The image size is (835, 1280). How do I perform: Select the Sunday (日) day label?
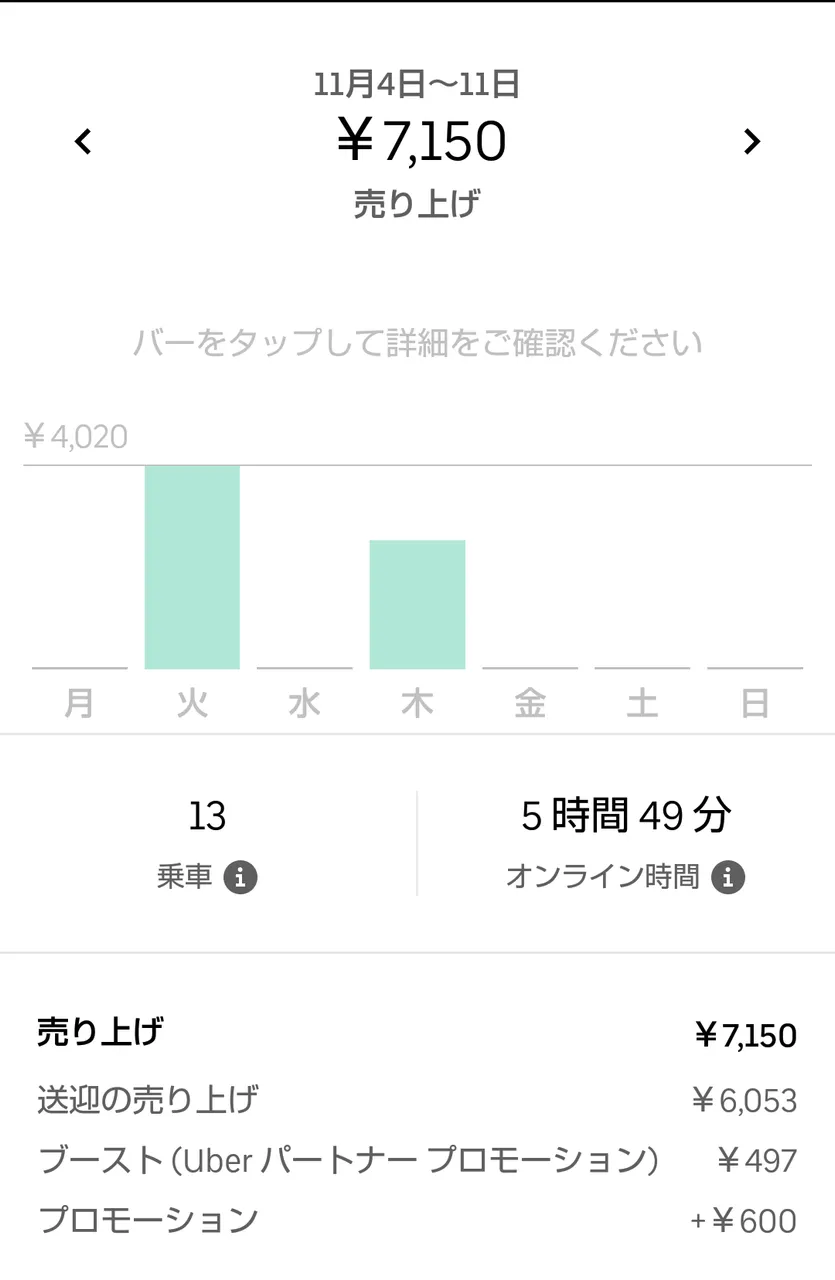click(x=755, y=704)
